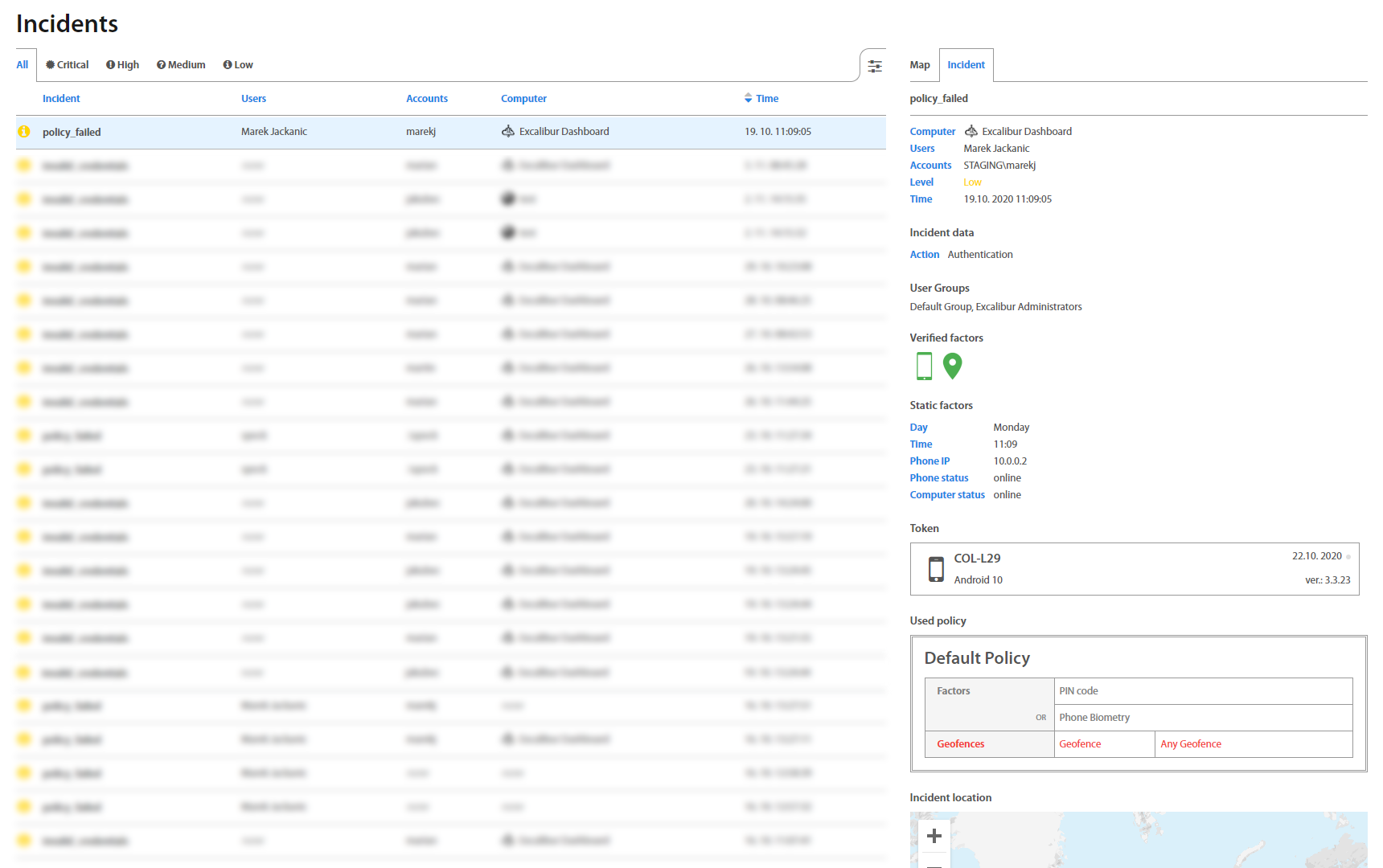Switch to the Map tab
Viewport: 1383px width, 868px height.
(920, 65)
